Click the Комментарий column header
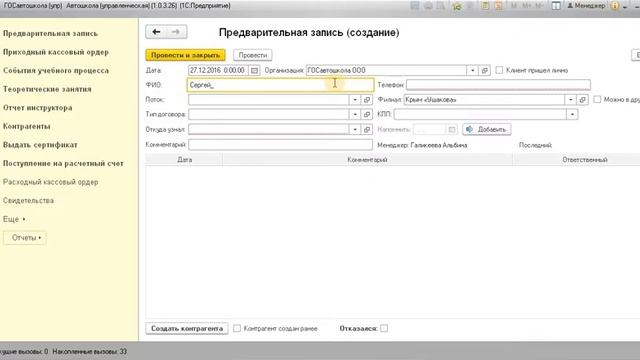 click(x=367, y=160)
